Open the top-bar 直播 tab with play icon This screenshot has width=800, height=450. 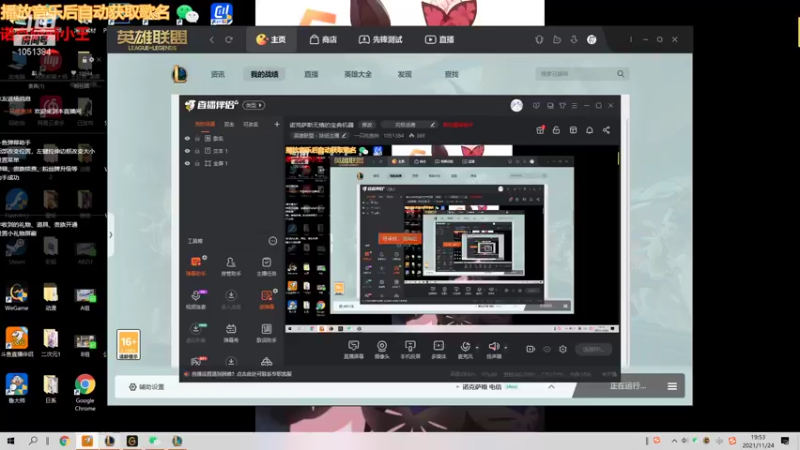439,39
